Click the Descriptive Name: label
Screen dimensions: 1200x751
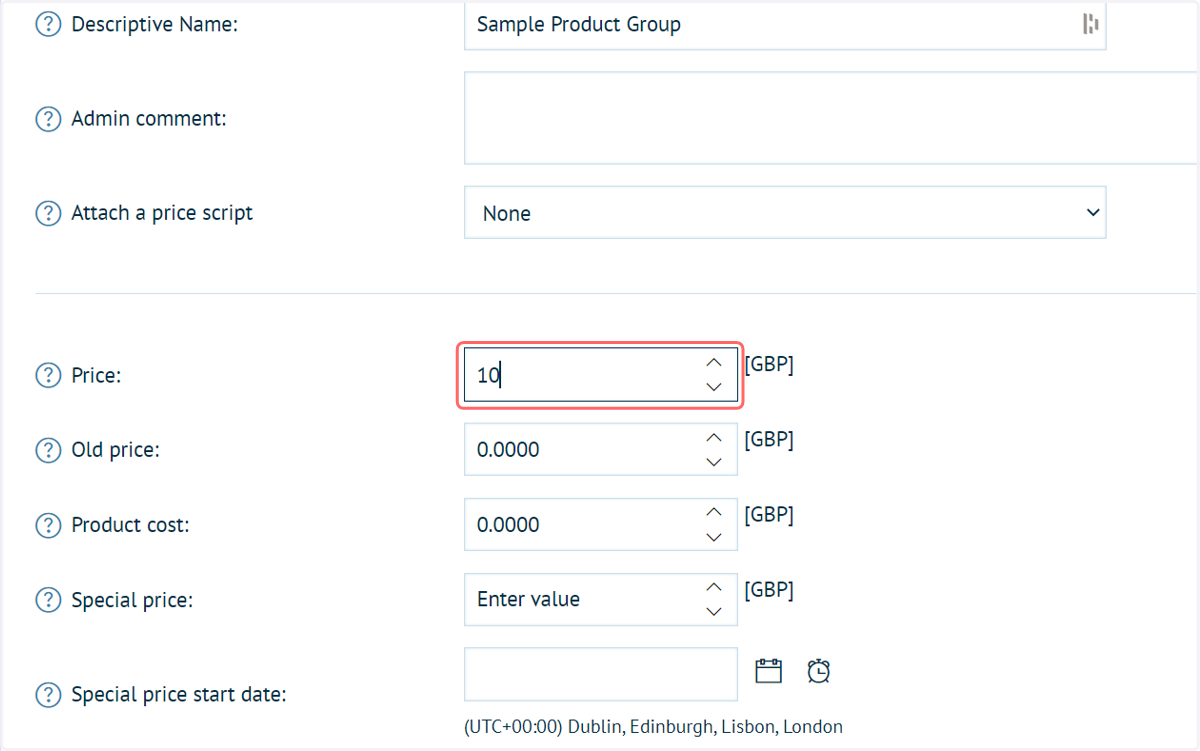point(154,24)
